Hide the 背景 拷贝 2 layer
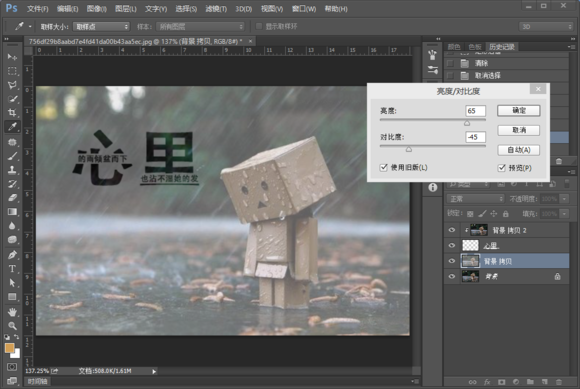 coord(452,230)
